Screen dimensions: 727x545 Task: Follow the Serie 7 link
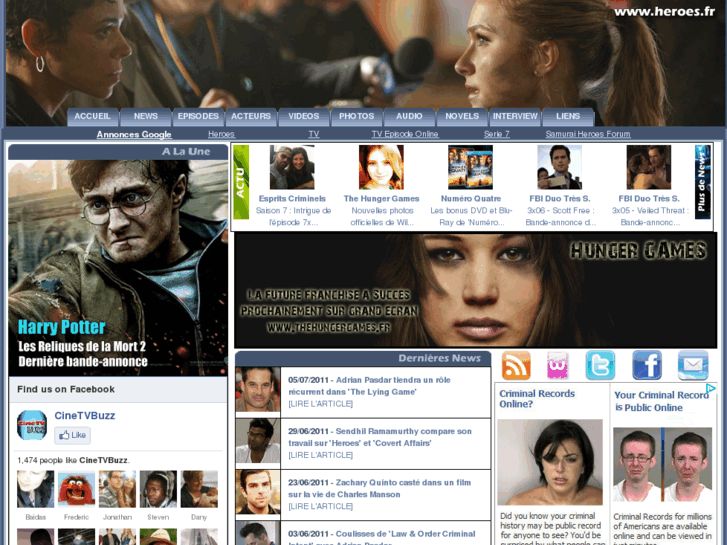[x=497, y=134]
